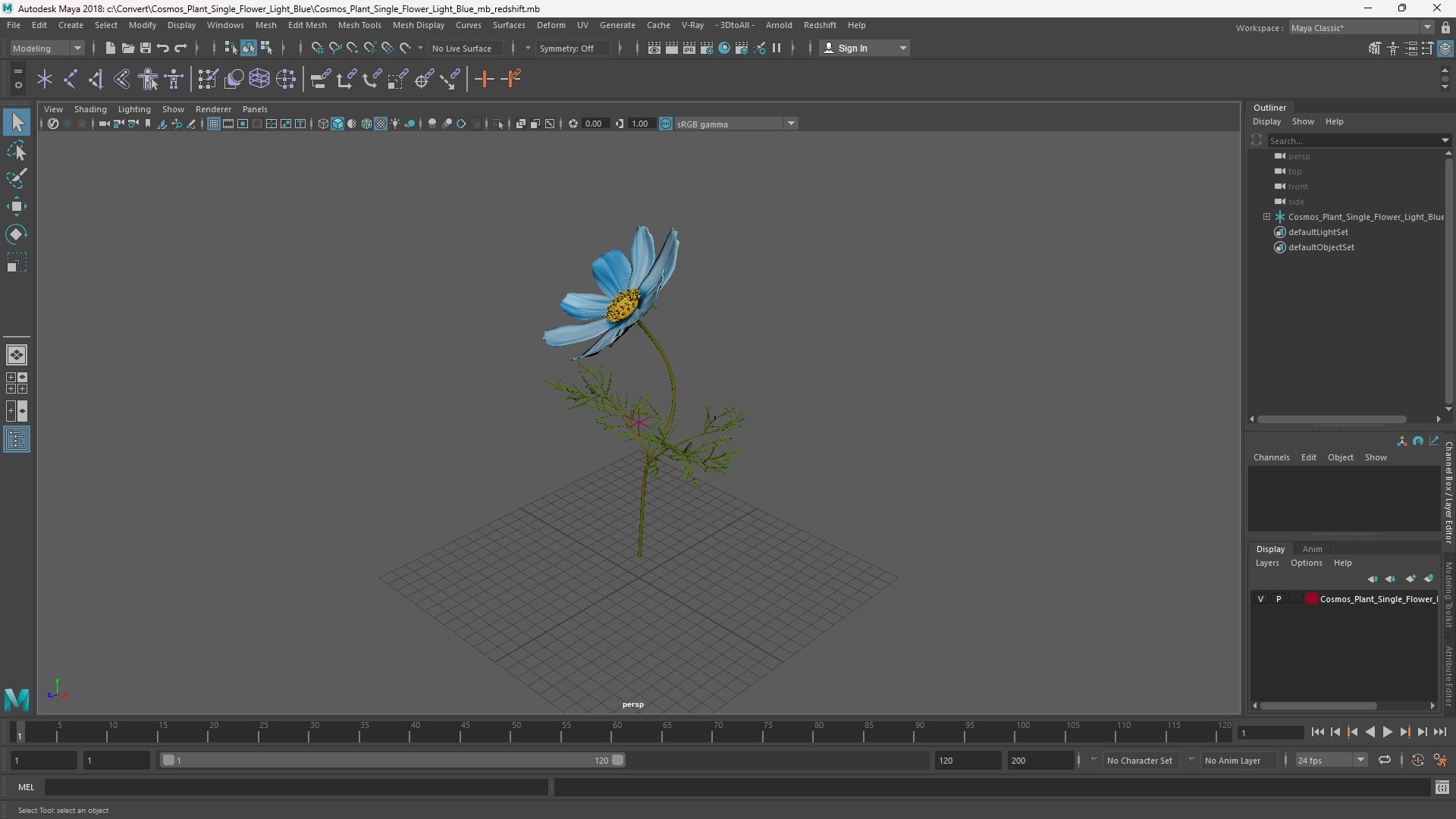Image resolution: width=1456 pixels, height=819 pixels.
Task: Choose the Paint selection tool
Action: pos(17,178)
